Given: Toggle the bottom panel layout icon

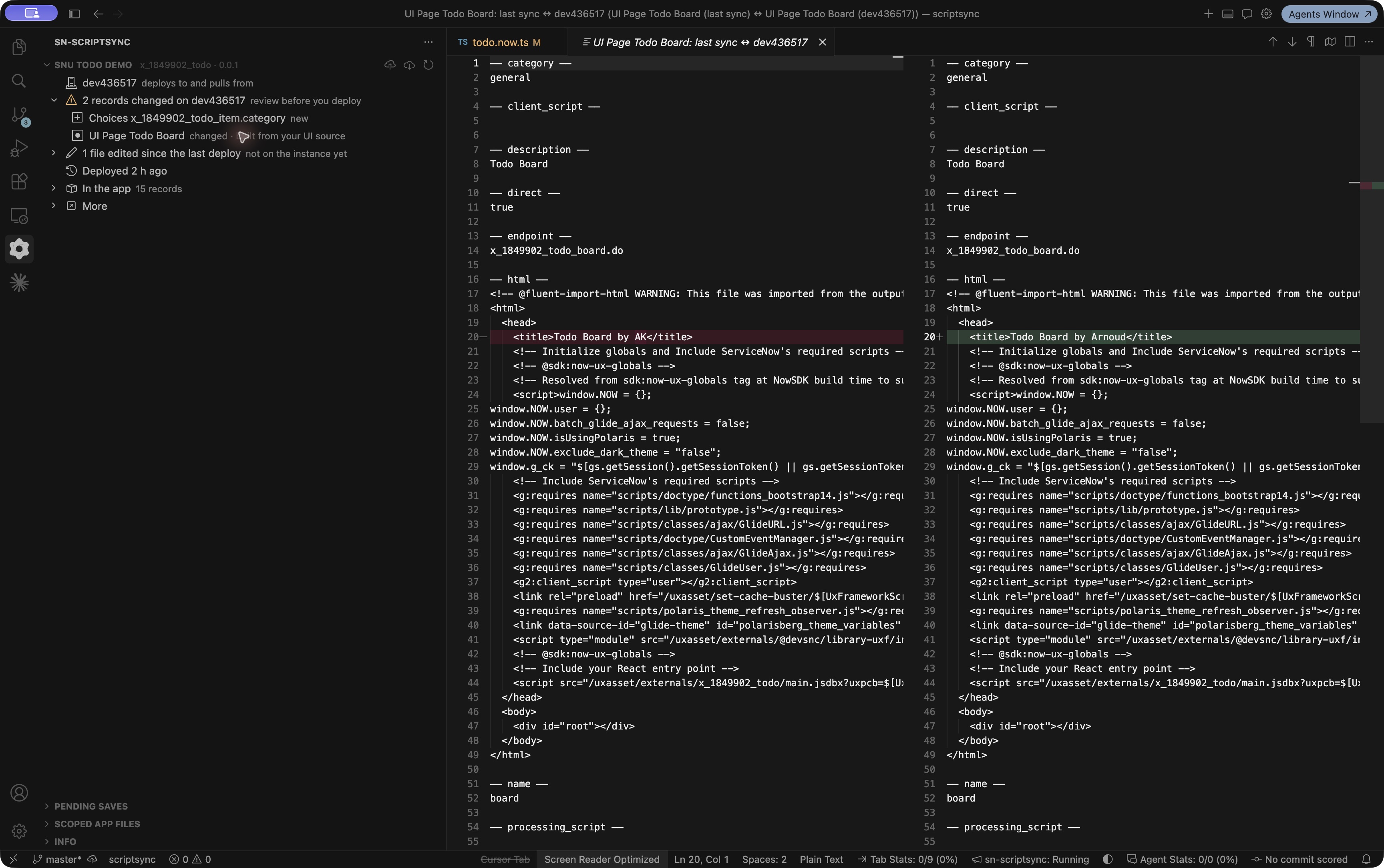Looking at the screenshot, I should pos(1228,14).
